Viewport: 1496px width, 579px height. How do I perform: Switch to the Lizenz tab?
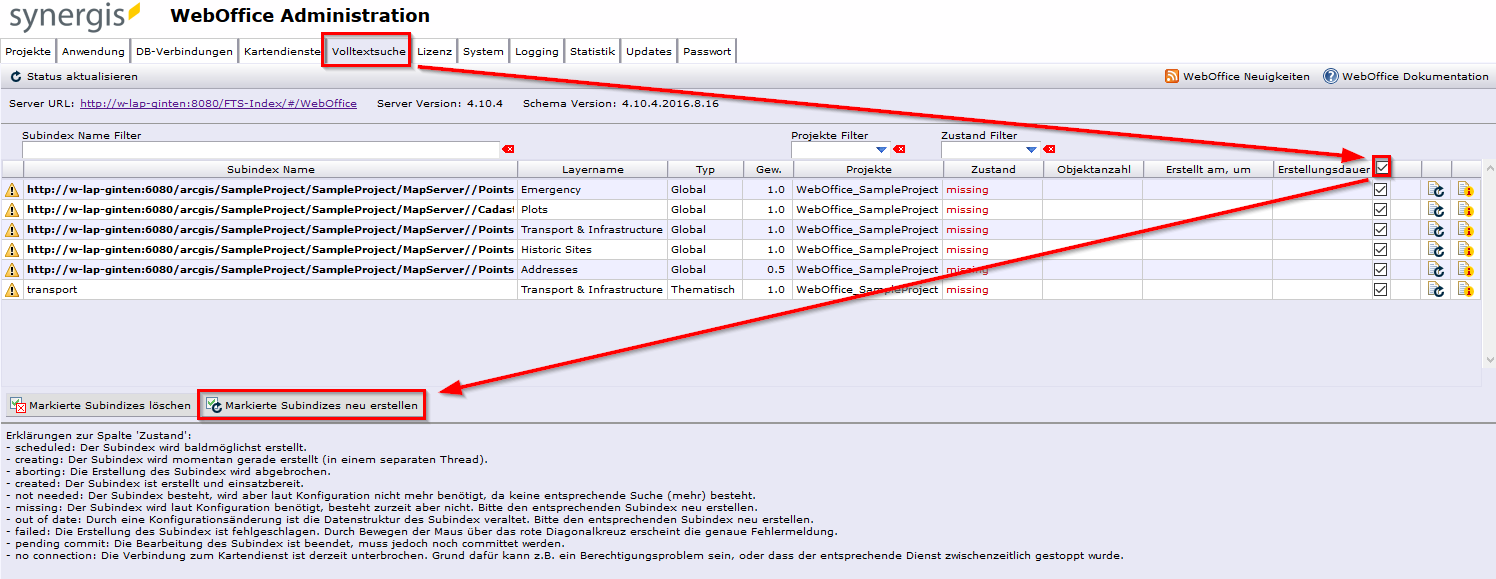click(434, 50)
